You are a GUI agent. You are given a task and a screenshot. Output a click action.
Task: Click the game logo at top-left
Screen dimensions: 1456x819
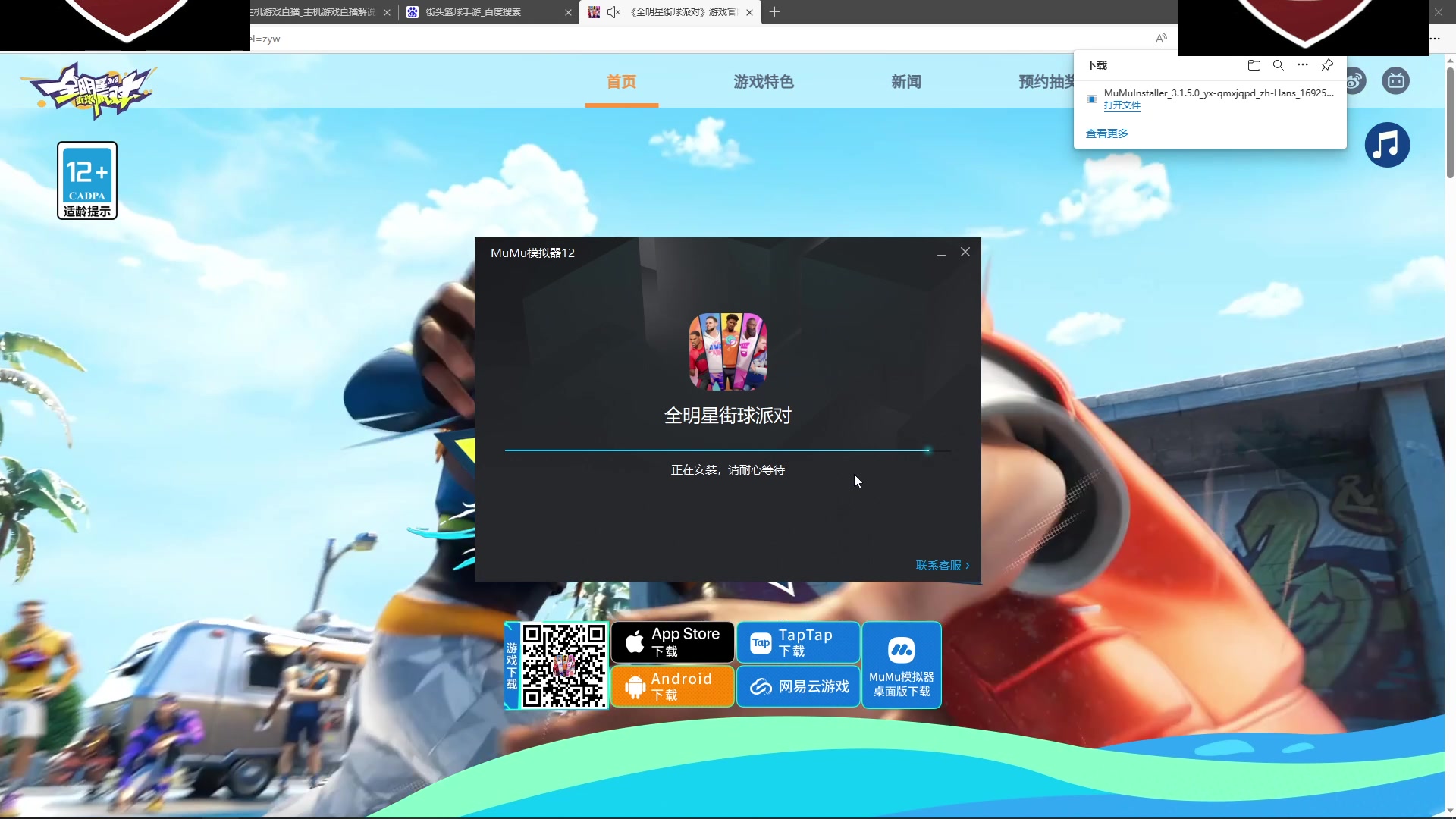pyautogui.click(x=89, y=91)
